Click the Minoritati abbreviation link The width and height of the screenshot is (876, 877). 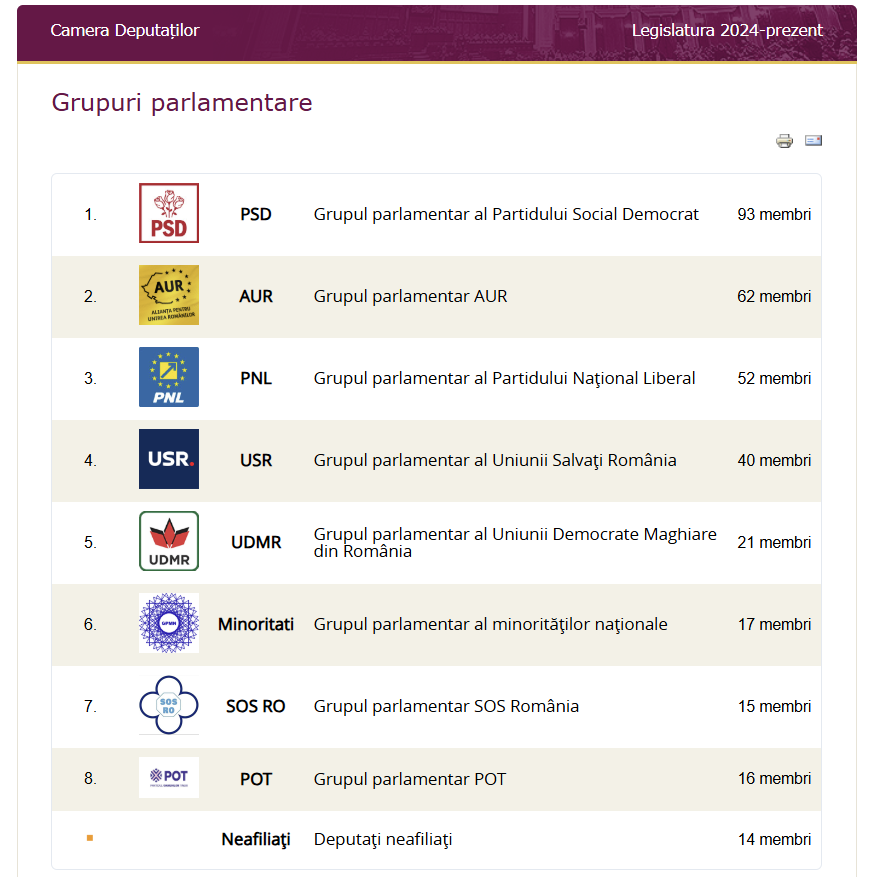(256, 624)
